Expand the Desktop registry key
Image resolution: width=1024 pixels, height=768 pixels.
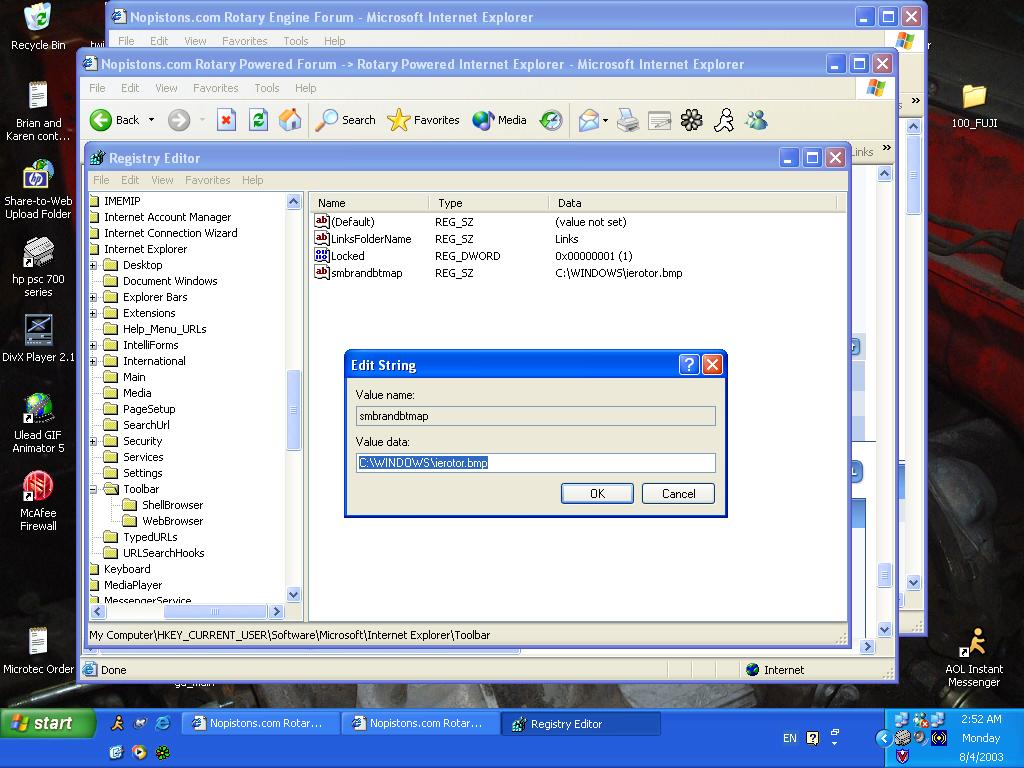(x=93, y=265)
